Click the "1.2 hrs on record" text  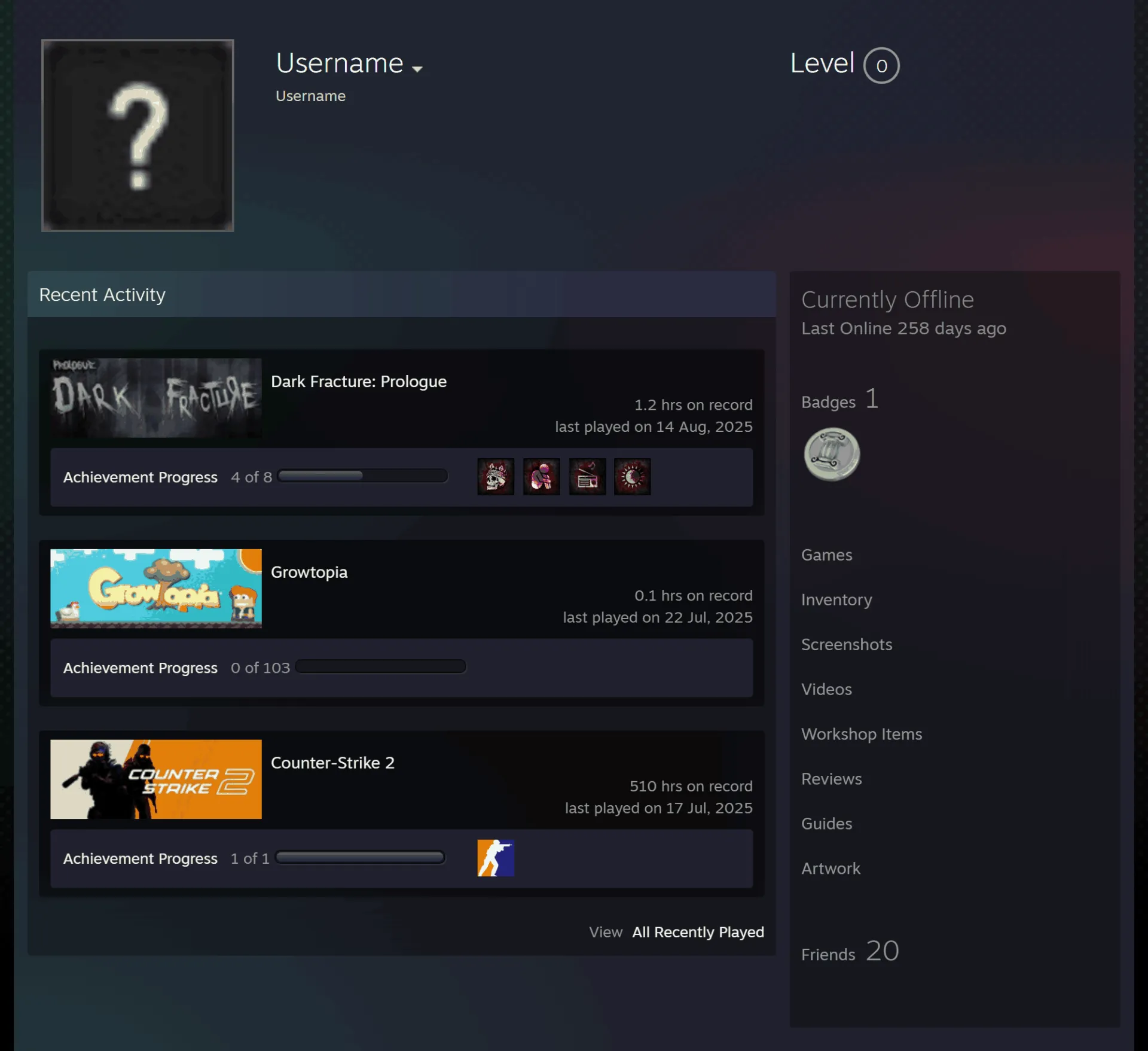tap(693, 405)
